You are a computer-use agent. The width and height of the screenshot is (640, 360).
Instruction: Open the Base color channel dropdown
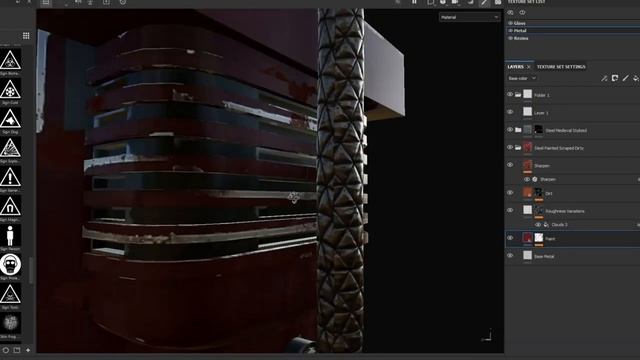(x=522, y=78)
